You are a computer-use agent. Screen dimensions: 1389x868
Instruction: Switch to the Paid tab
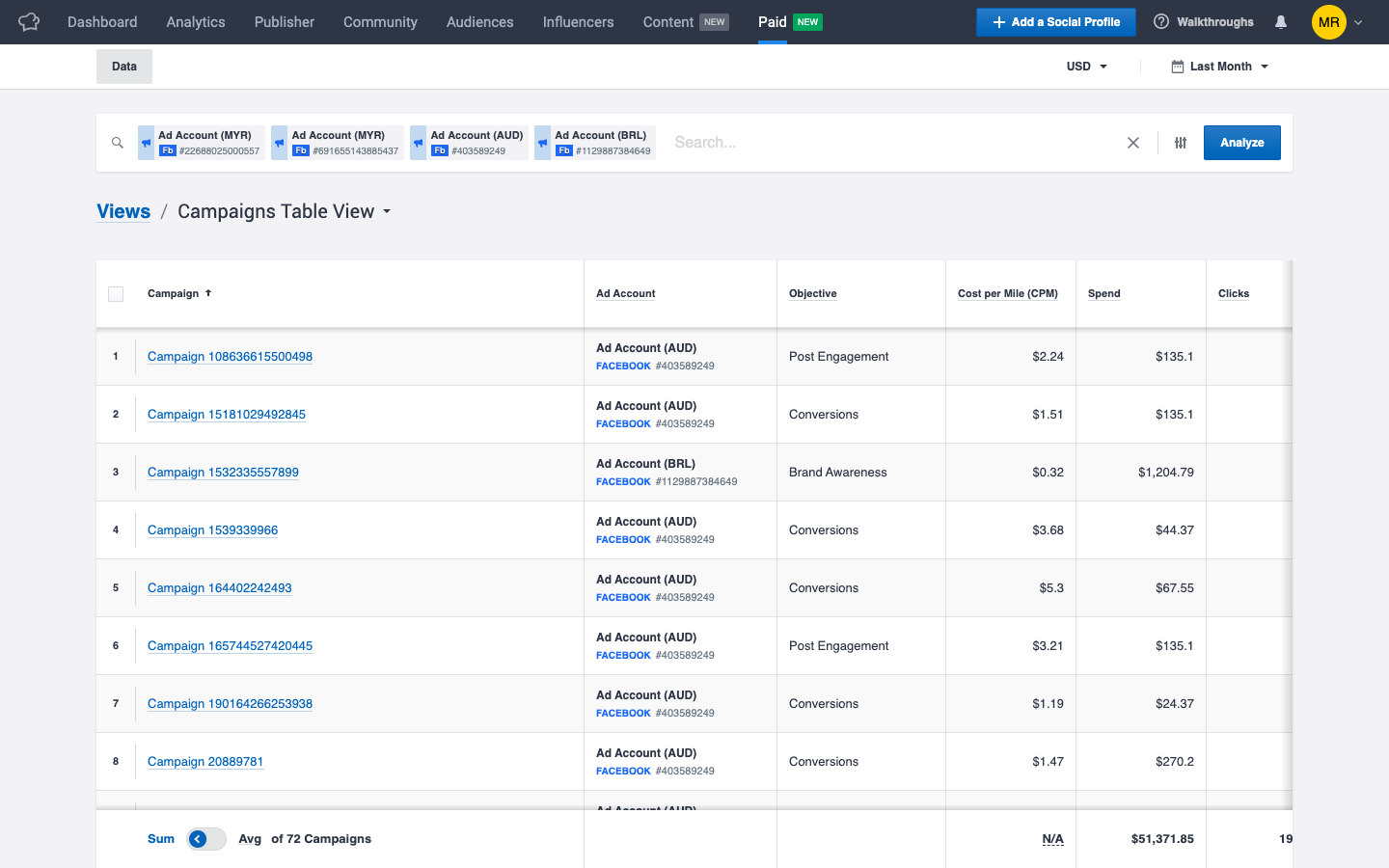click(x=771, y=21)
